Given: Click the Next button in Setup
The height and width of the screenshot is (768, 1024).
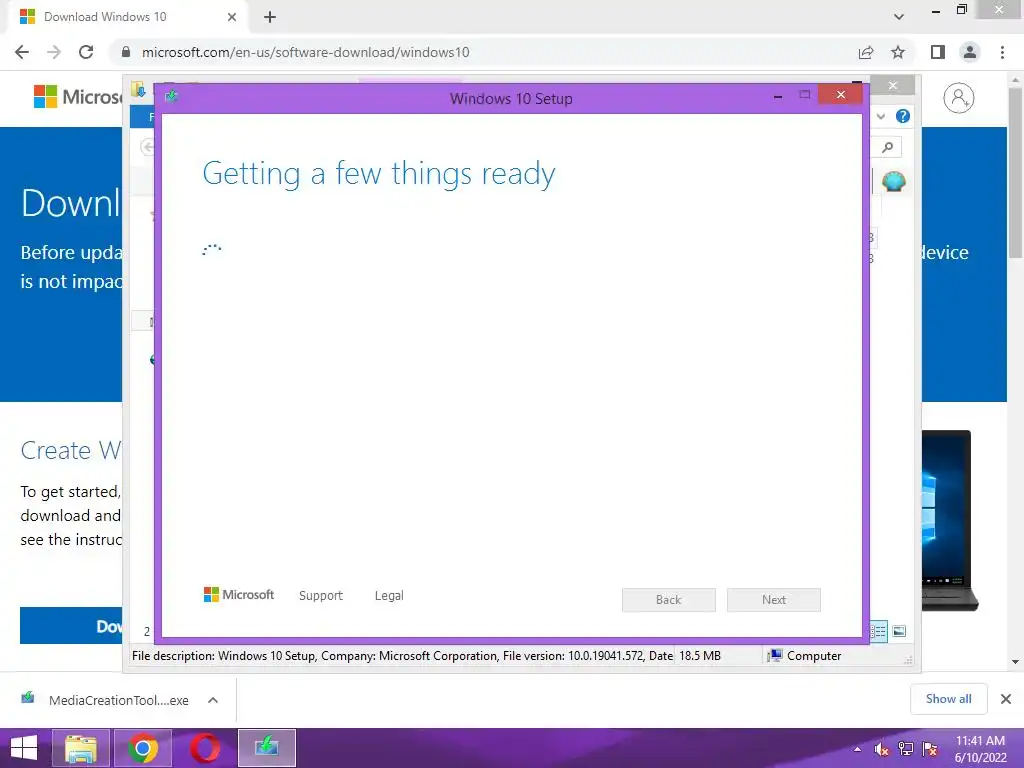Looking at the screenshot, I should point(774,600).
